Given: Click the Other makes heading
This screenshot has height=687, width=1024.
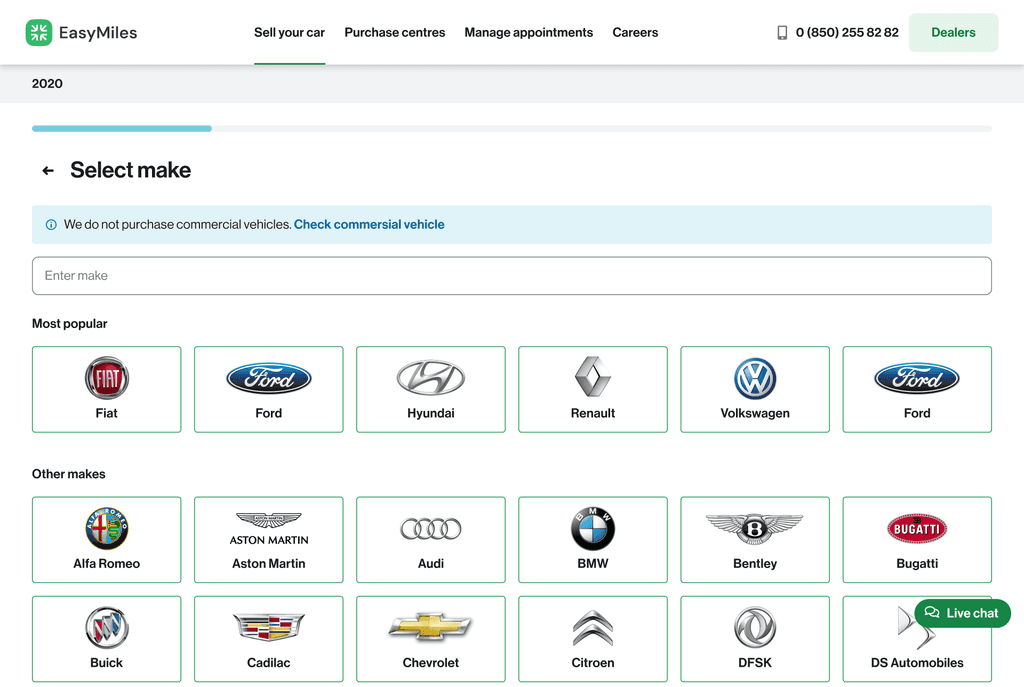Looking at the screenshot, I should [x=69, y=474].
